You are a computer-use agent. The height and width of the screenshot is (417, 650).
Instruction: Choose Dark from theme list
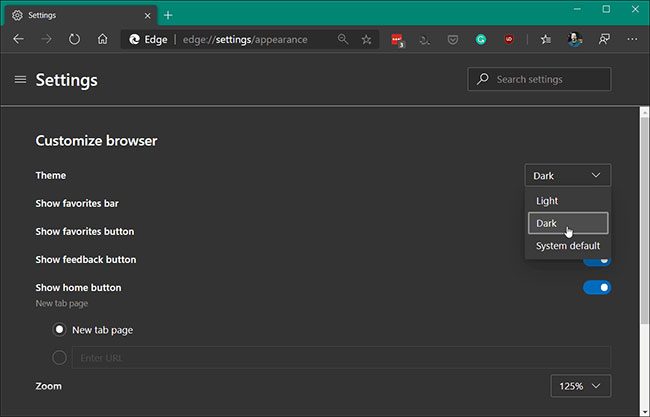coord(568,223)
